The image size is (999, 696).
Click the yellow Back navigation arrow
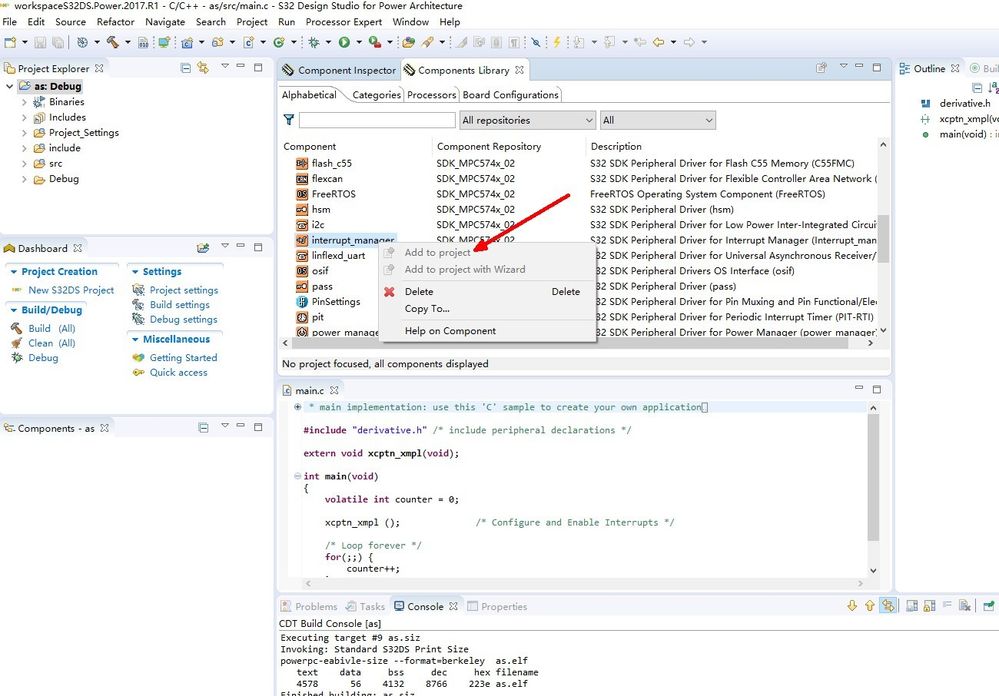point(658,42)
